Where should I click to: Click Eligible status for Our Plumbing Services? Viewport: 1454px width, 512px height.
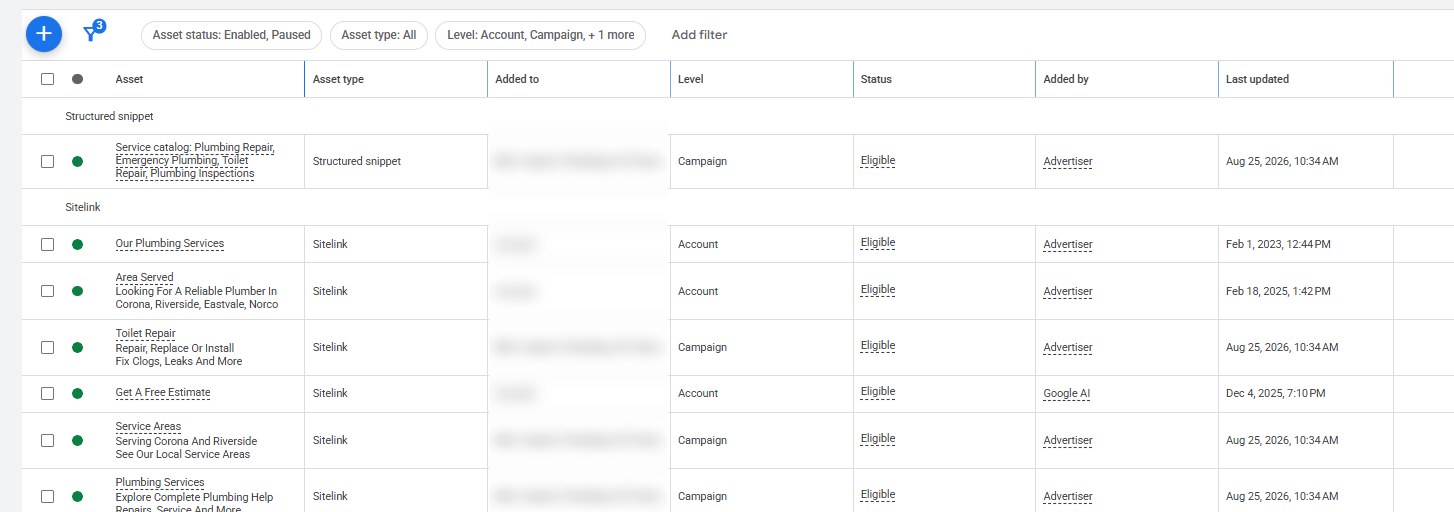[878, 243]
